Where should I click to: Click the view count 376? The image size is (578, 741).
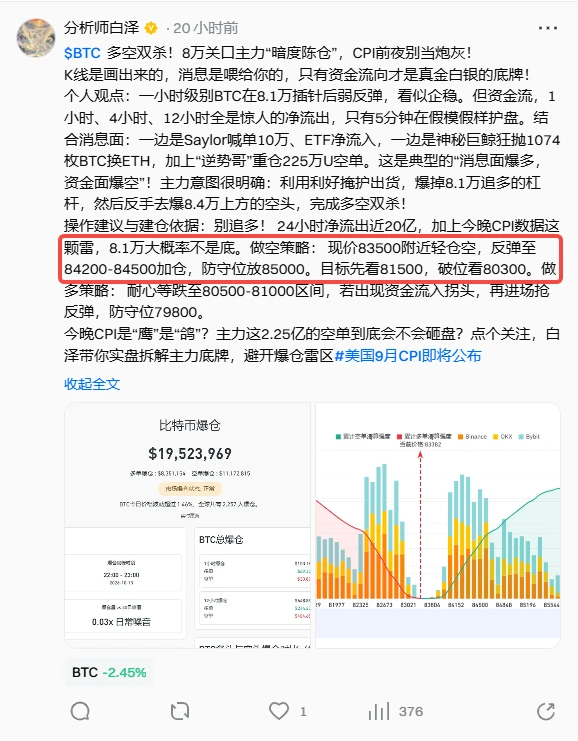click(x=411, y=711)
